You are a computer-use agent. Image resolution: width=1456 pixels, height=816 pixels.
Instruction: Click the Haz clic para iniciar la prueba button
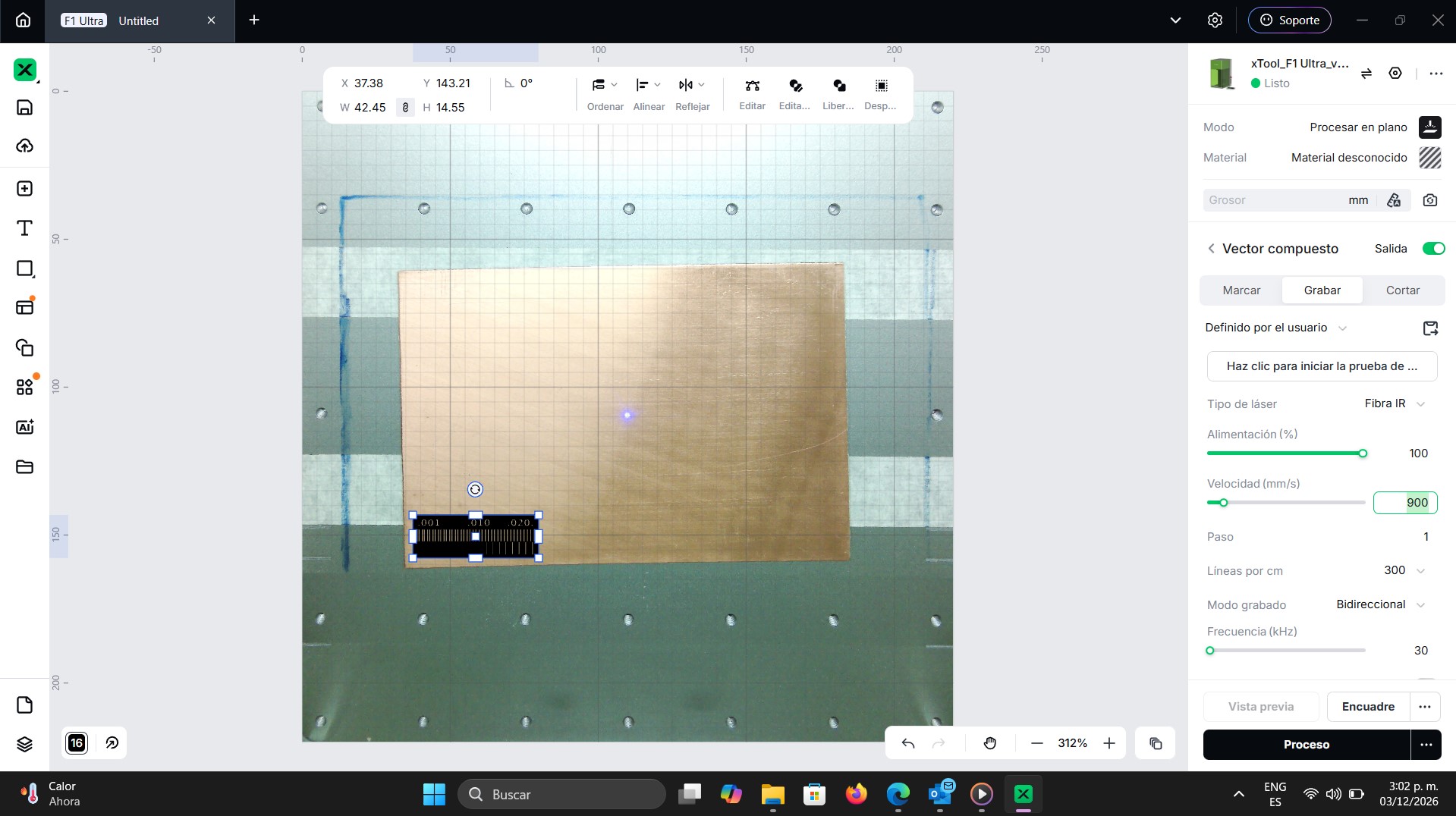[1322, 366]
